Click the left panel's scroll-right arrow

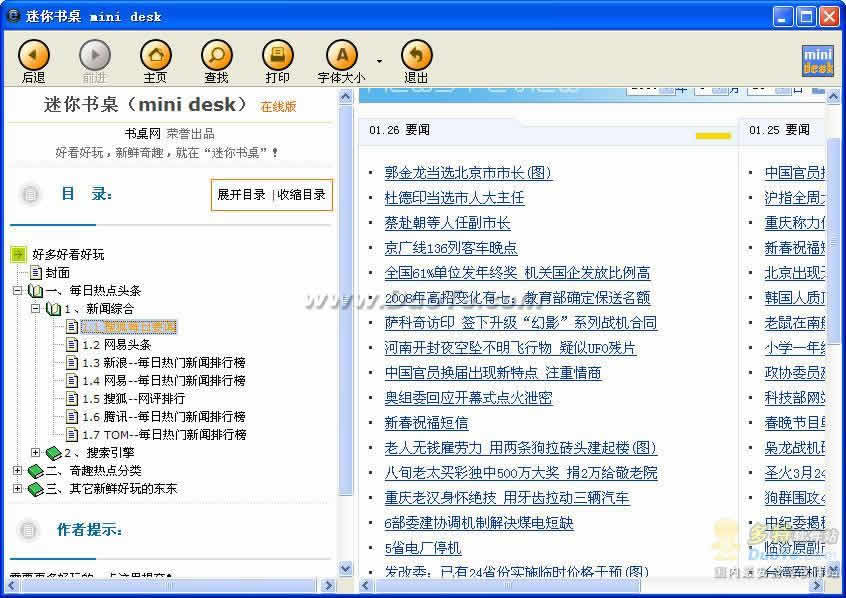coord(328,586)
